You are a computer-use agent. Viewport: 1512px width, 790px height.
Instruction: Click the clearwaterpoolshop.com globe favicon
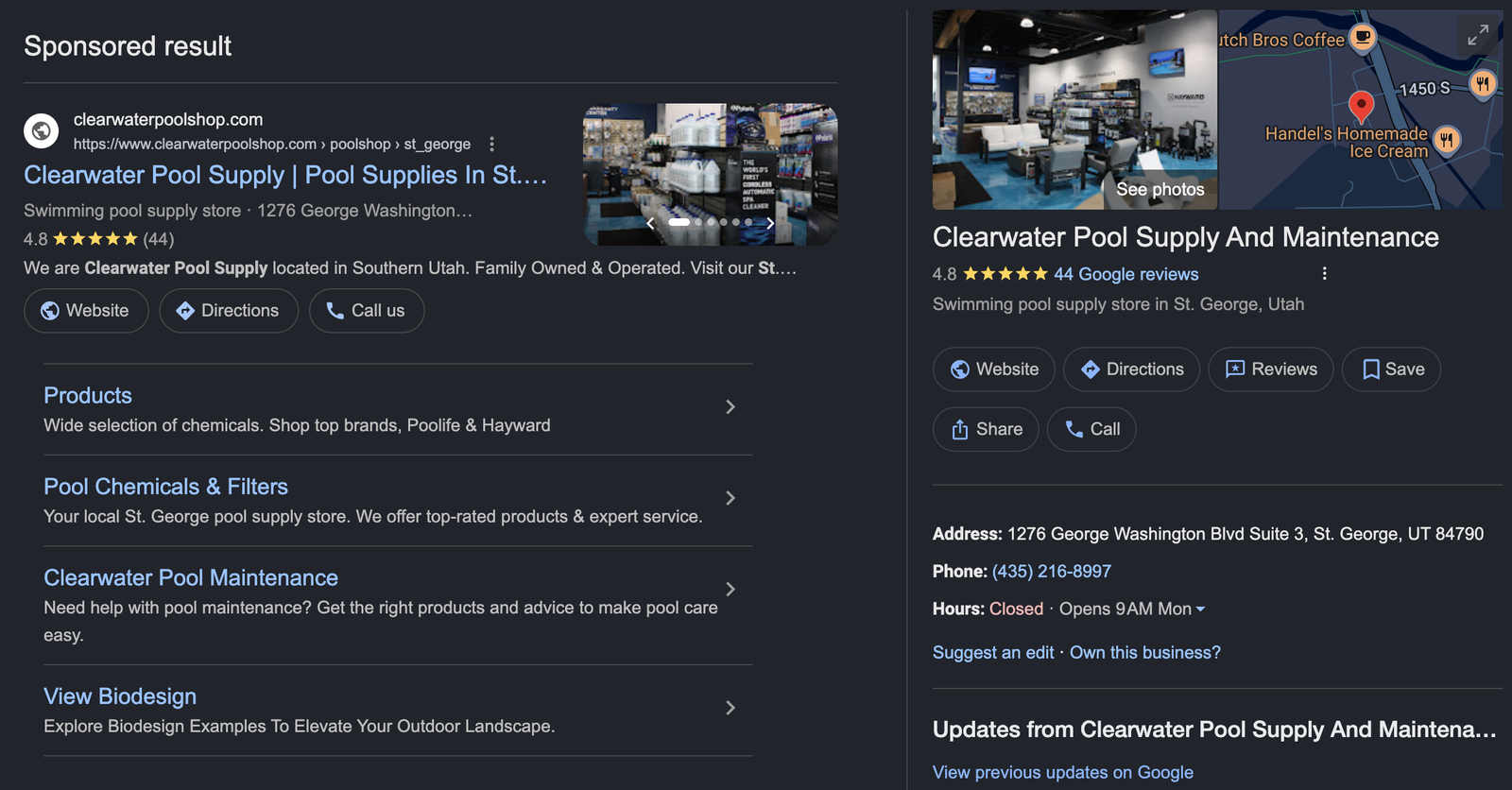click(41, 130)
